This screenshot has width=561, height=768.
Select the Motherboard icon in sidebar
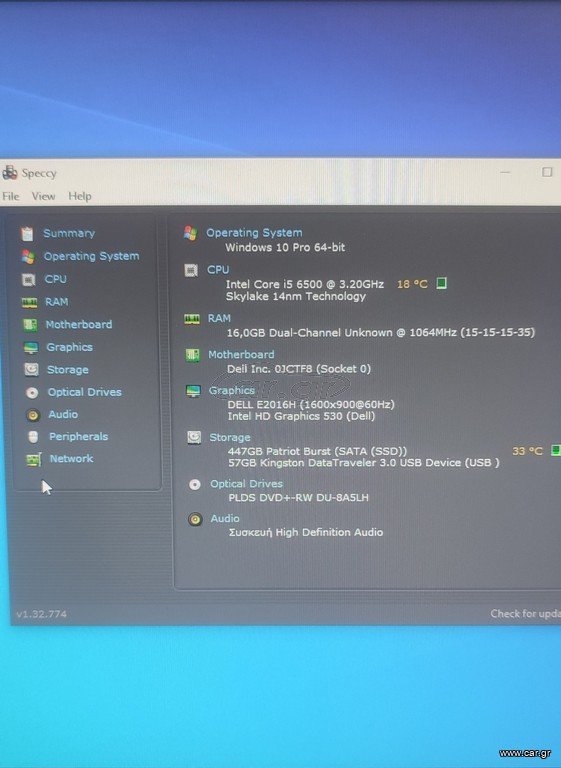pos(30,325)
